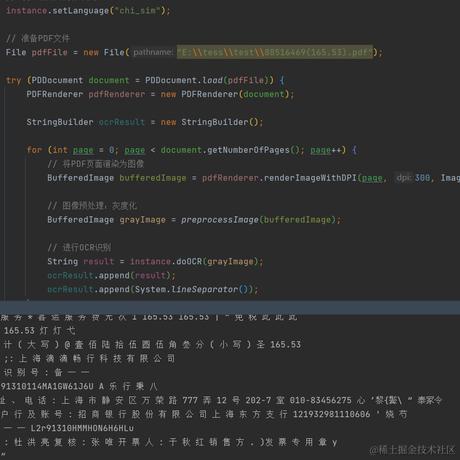Click account number "121932981110606" in console
Viewport: 460px width, 460px height.
pyautogui.click(x=331, y=414)
